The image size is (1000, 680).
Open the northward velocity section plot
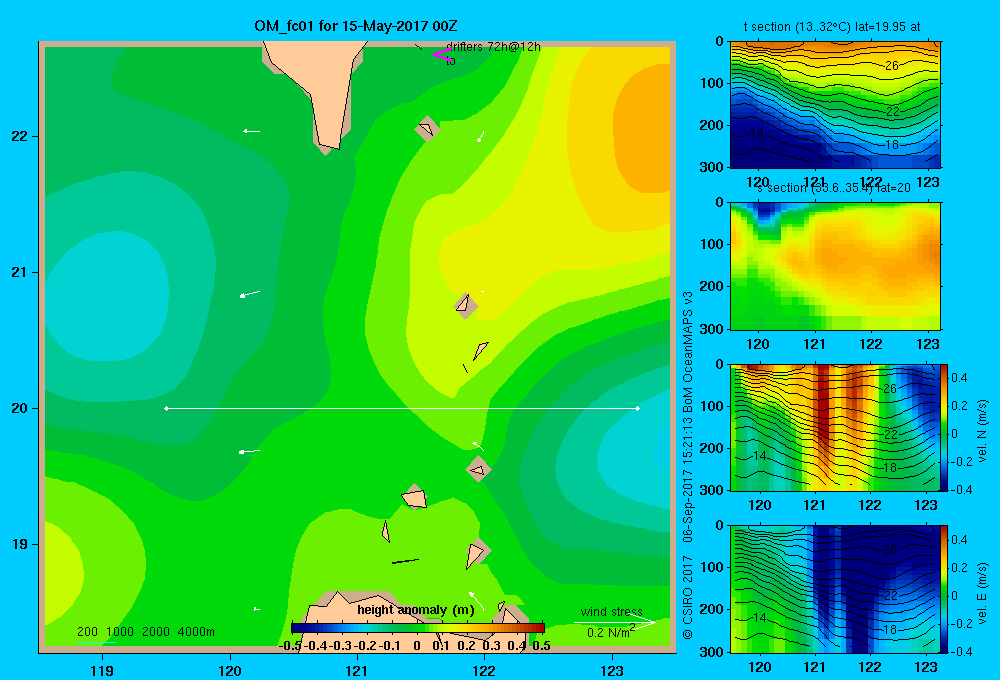(835, 427)
